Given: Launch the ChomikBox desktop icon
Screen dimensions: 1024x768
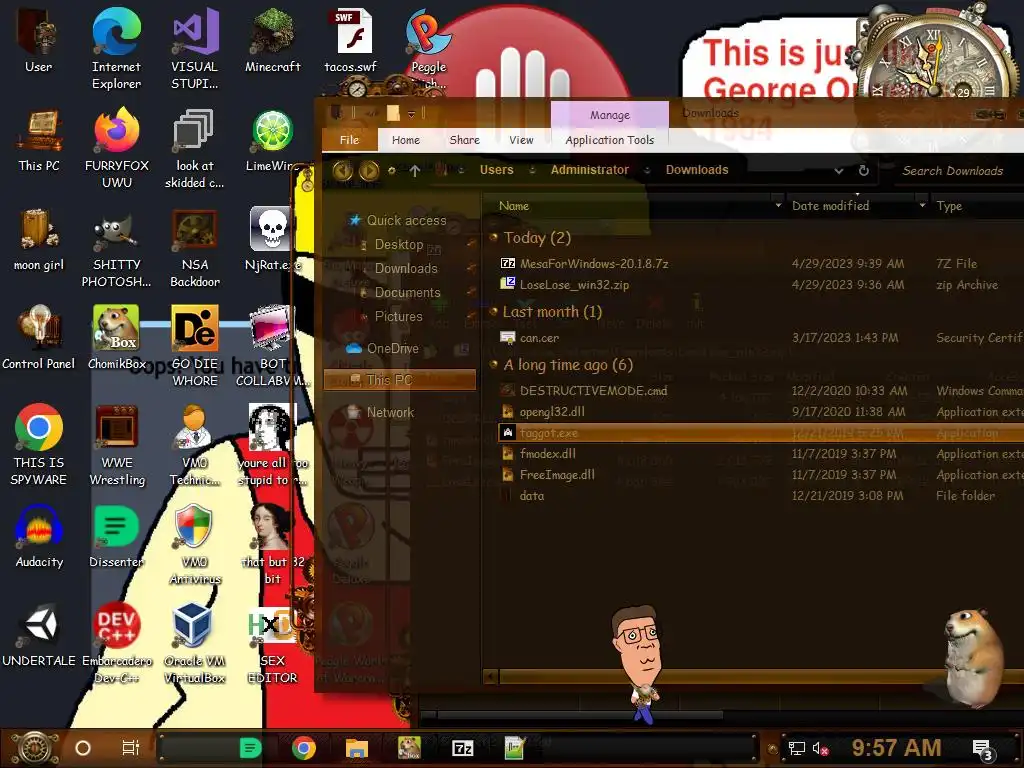Looking at the screenshot, I should (x=116, y=338).
